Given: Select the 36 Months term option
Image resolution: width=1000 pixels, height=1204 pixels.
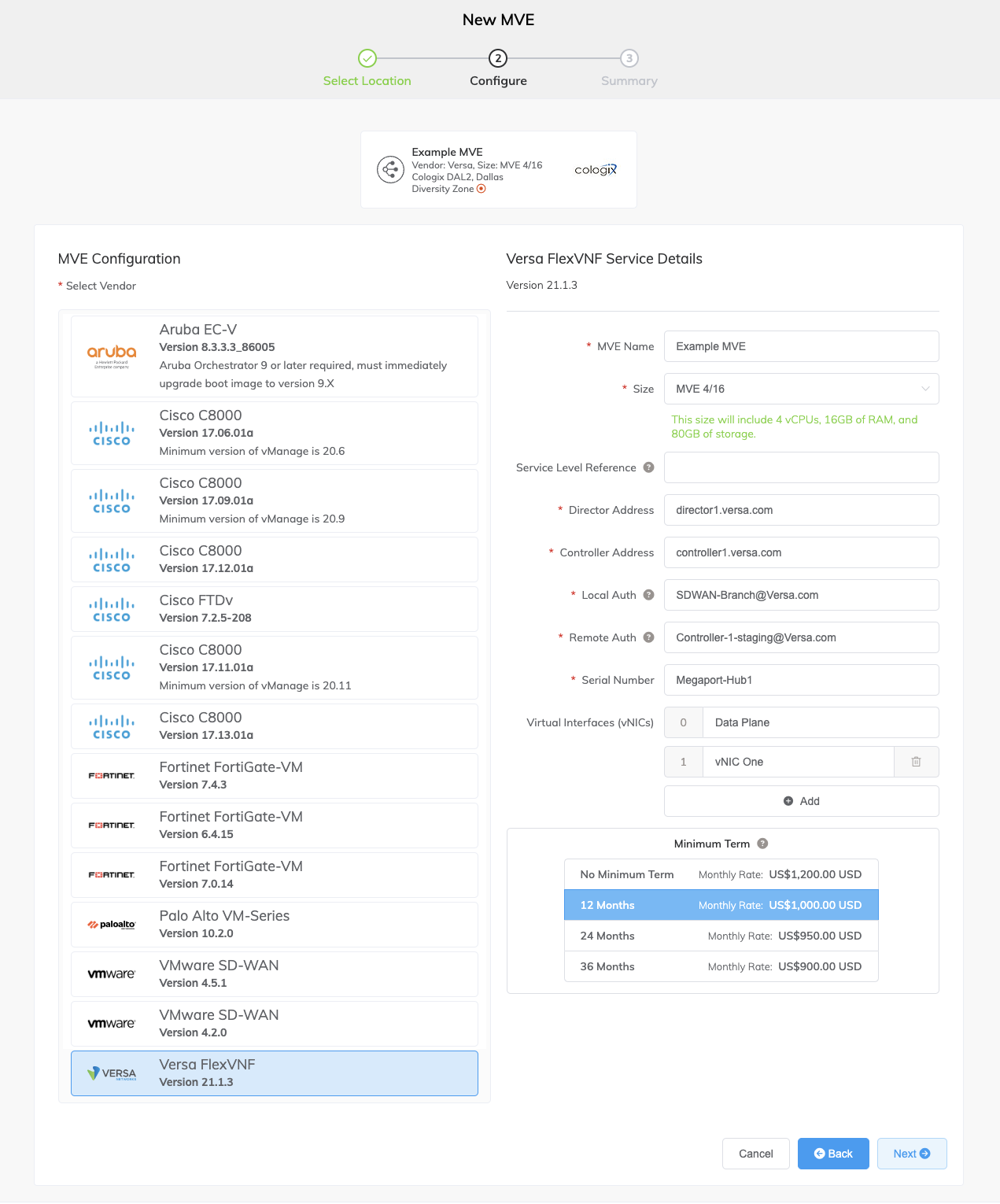Looking at the screenshot, I should click(x=721, y=966).
